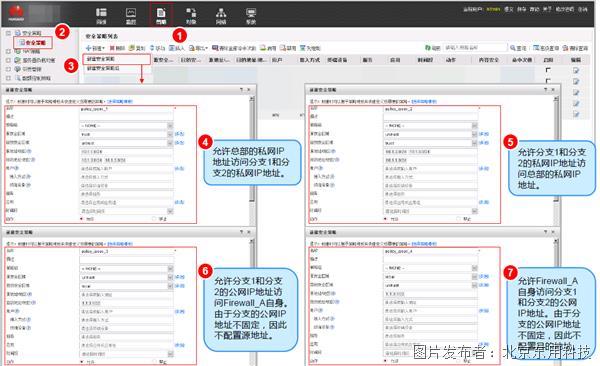Click help question mark in policy_ipsec_3 dialog

[241, 232]
